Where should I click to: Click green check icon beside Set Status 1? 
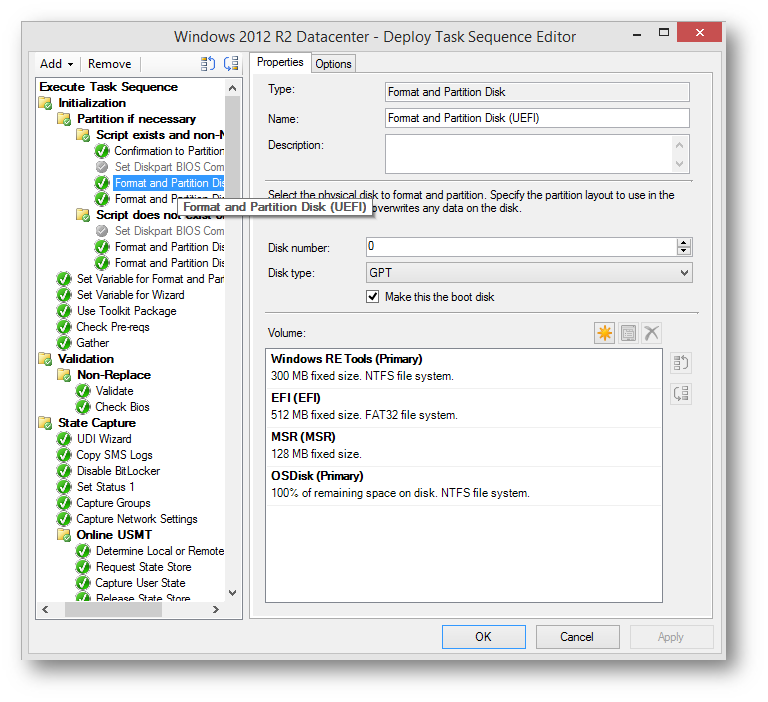[64, 487]
